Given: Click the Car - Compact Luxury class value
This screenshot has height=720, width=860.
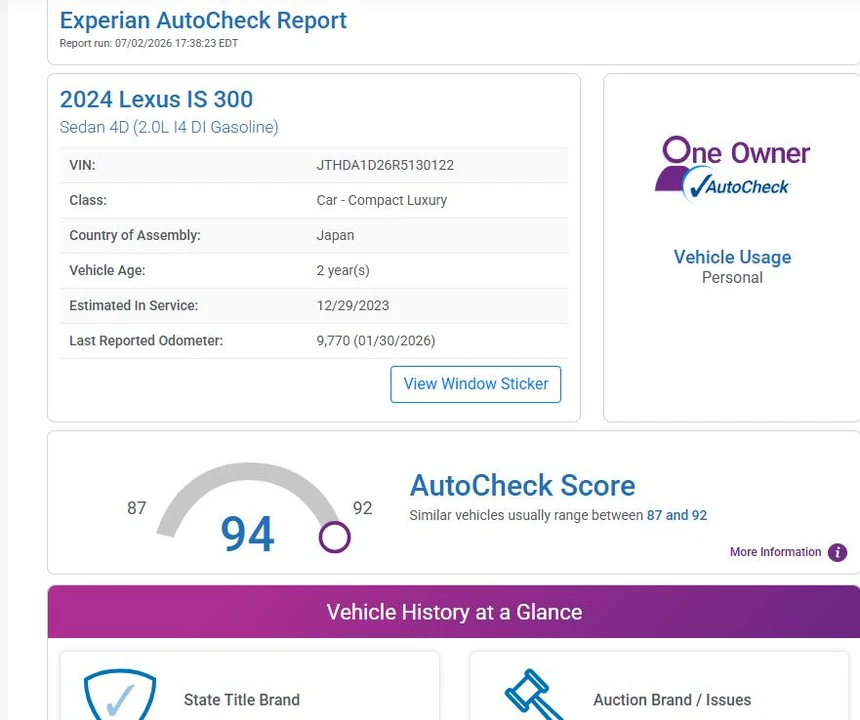Looking at the screenshot, I should click(x=382, y=200).
